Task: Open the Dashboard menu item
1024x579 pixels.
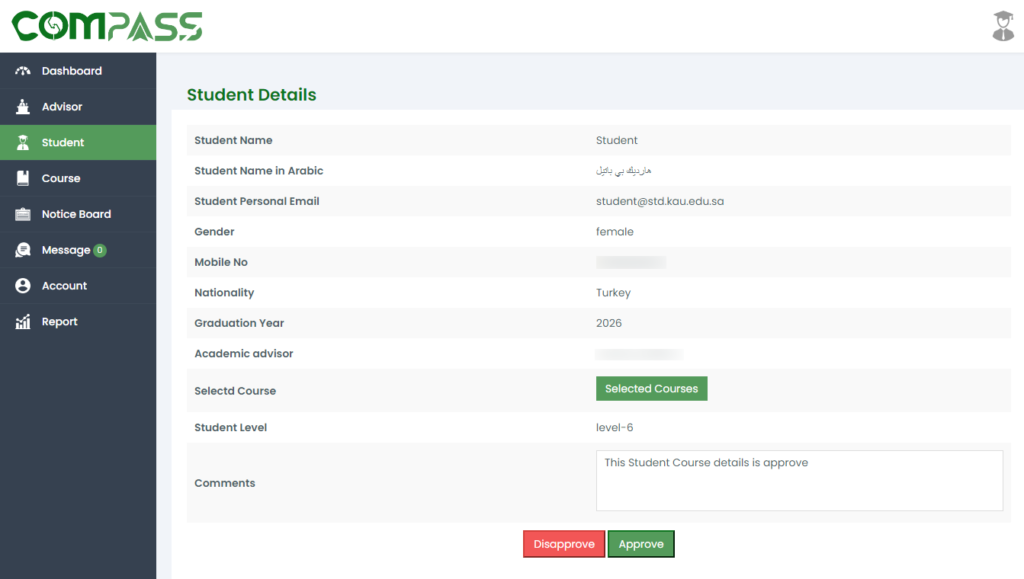Action: pyautogui.click(x=72, y=71)
